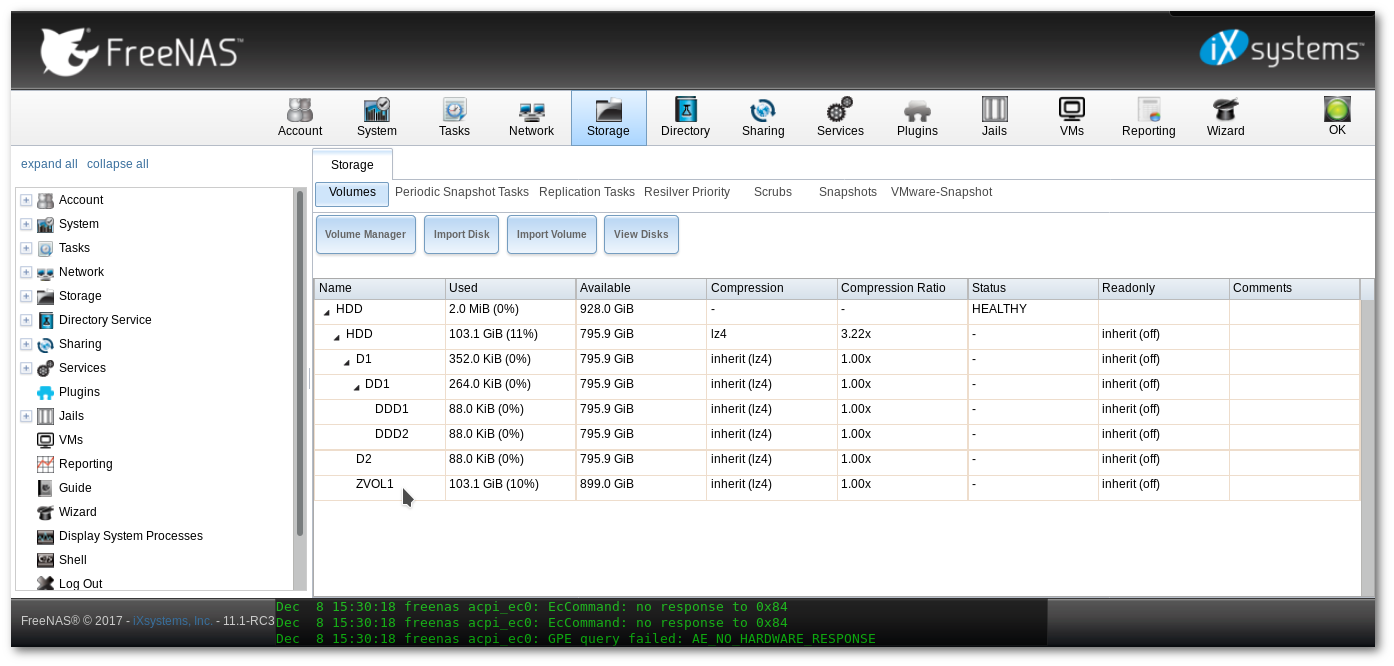The width and height of the screenshot is (1394, 666).
Task: Expand the Network node in sidebar tree
Action: 26,272
